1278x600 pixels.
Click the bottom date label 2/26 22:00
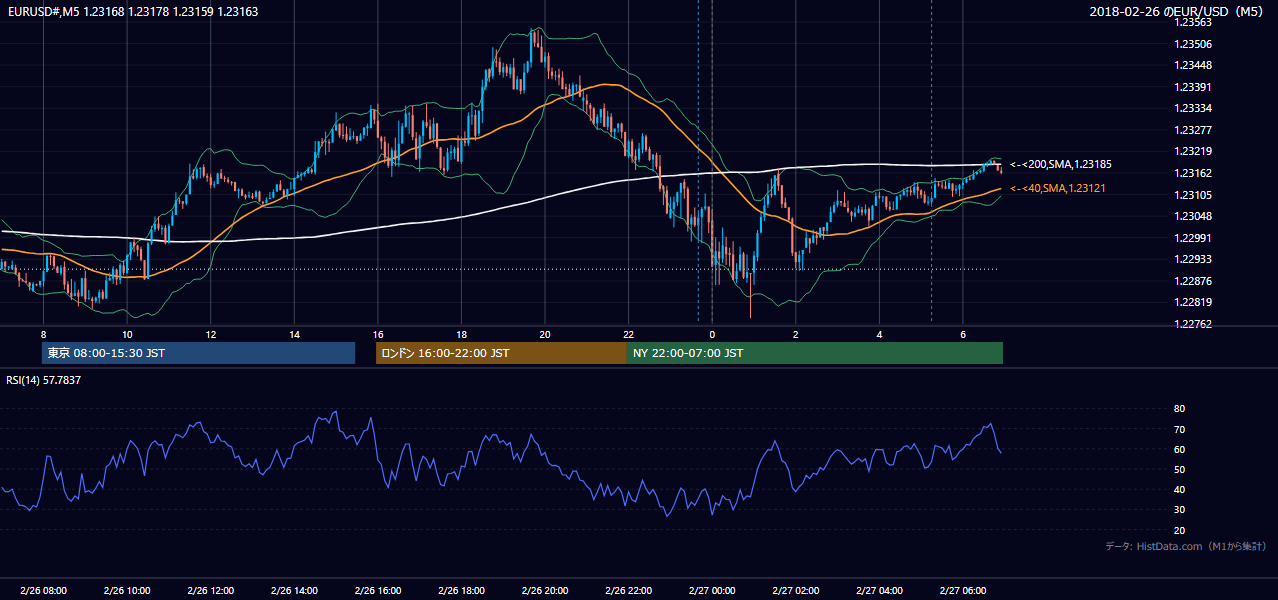coord(628,591)
